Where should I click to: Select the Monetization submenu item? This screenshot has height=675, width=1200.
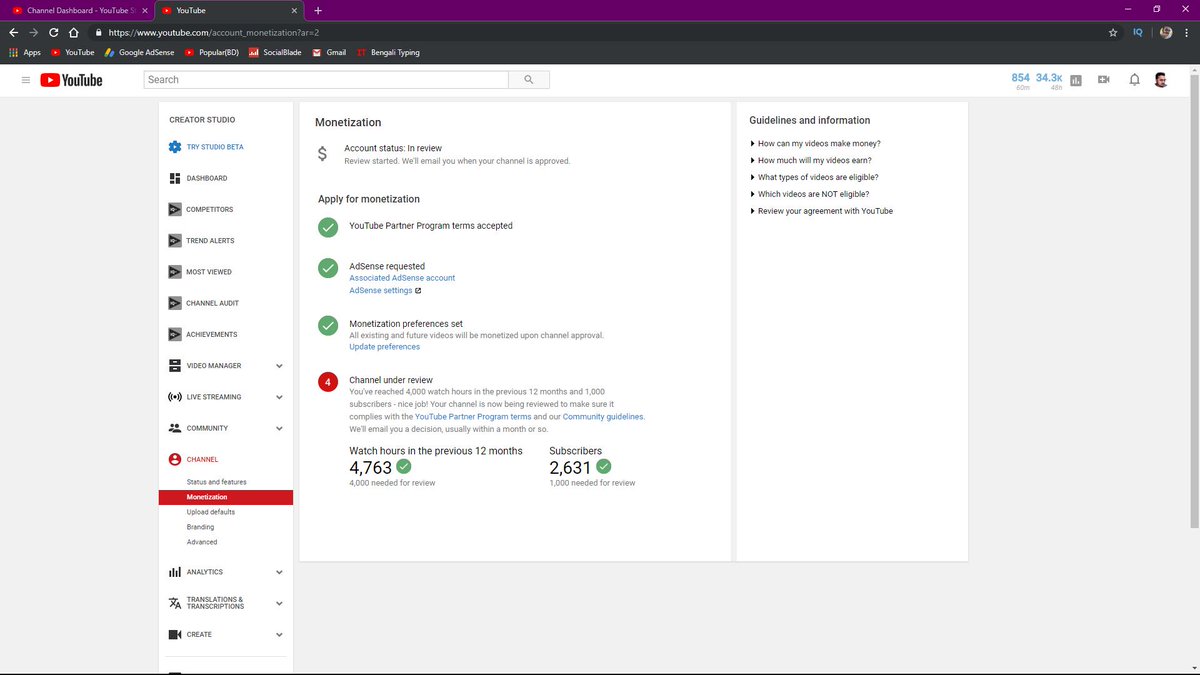click(x=226, y=497)
